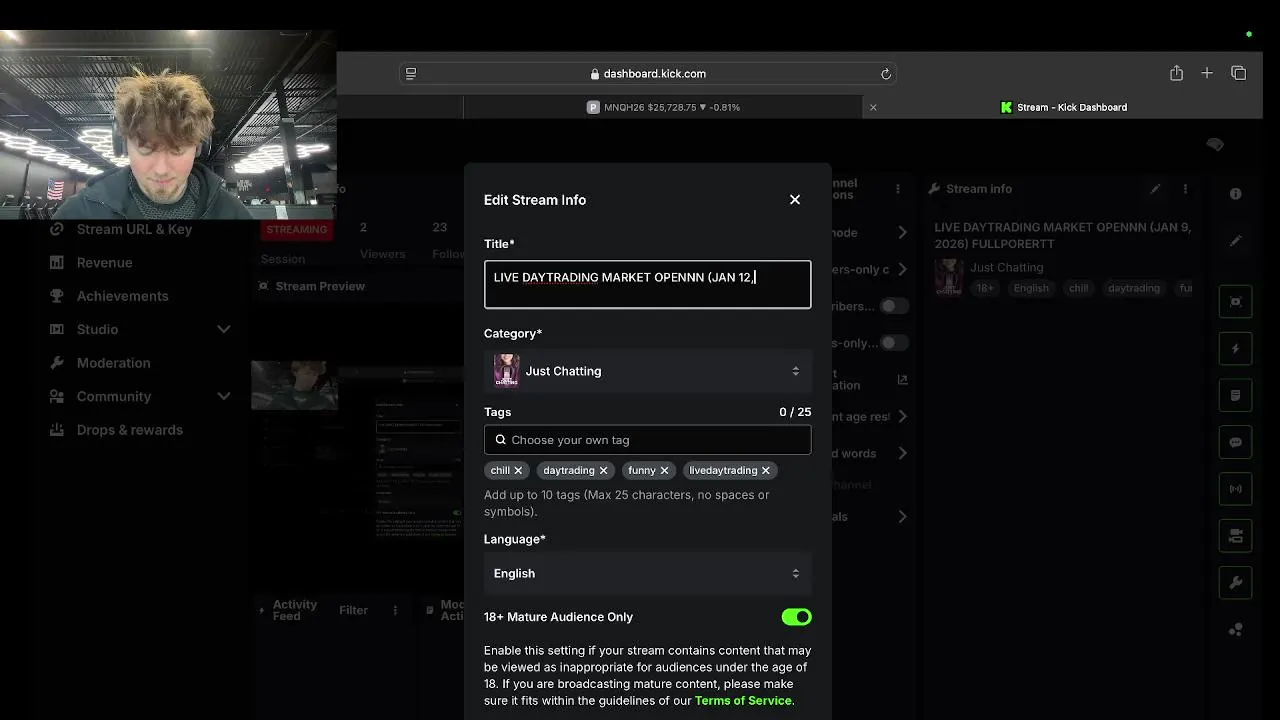Toggle the switch beside 'ribers...' in Channel actions
Image resolution: width=1280 pixels, height=720 pixels.
pyautogui.click(x=893, y=306)
